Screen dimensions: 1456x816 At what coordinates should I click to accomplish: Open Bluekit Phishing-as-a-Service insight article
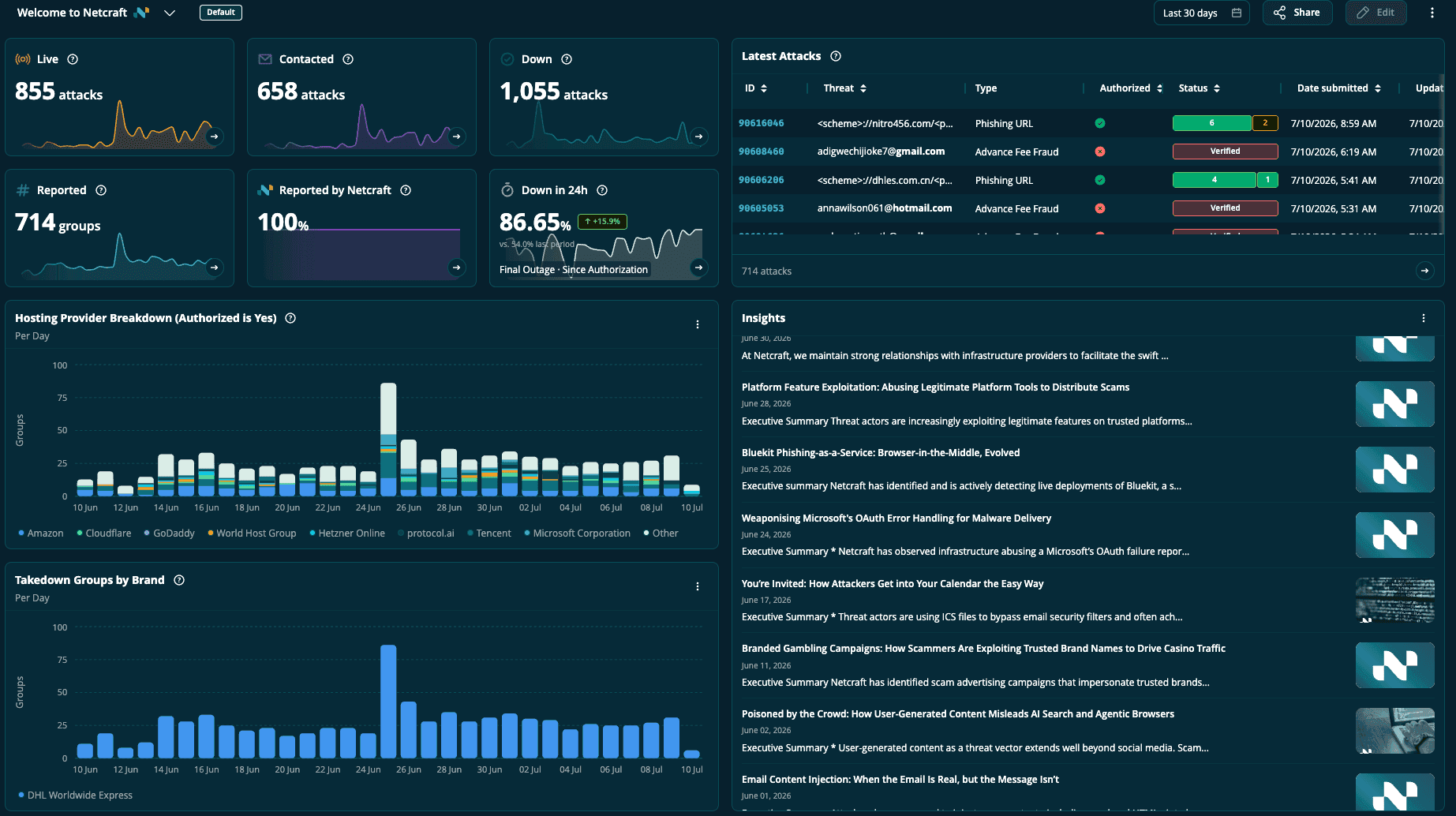(881, 453)
